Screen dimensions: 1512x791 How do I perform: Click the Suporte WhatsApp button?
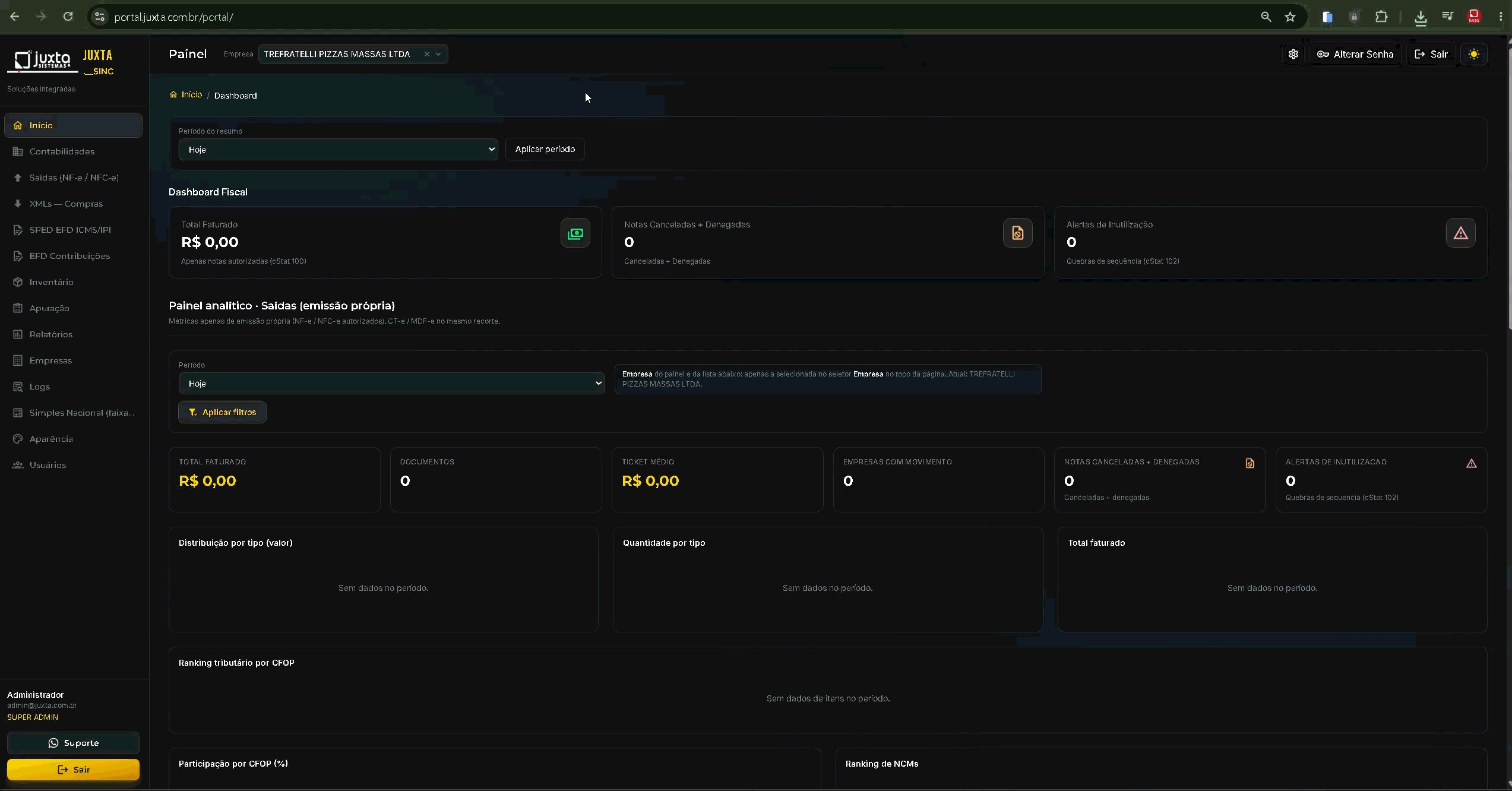(x=73, y=743)
